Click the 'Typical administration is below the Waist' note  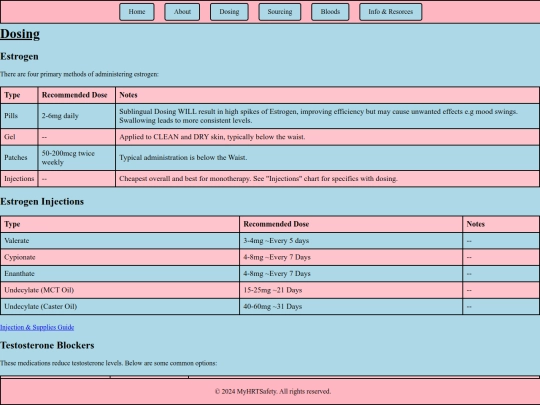tap(183, 158)
